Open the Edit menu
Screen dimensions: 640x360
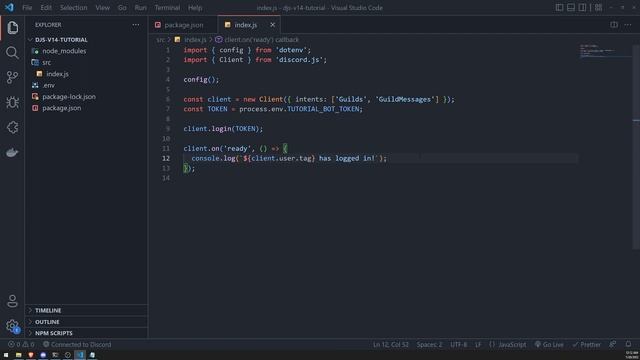(x=46, y=7)
